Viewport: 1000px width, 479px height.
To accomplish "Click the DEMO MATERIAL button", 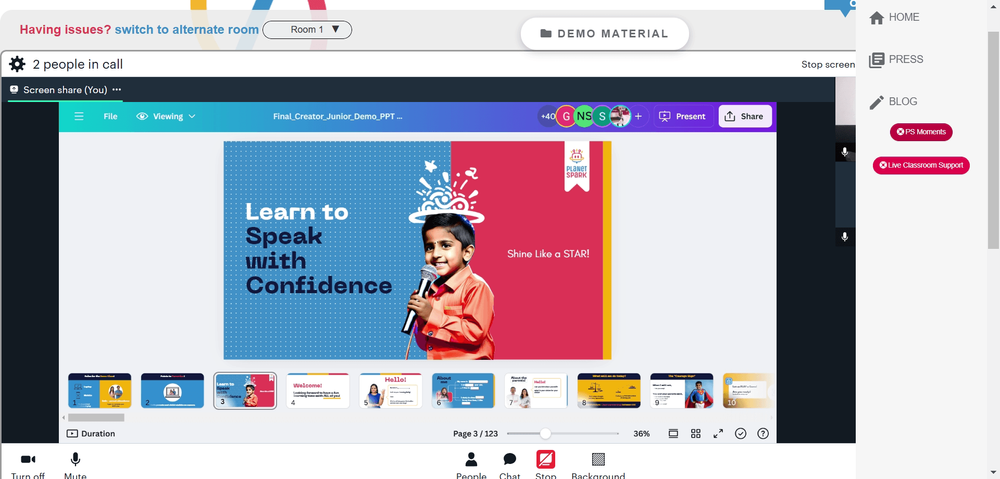I will pyautogui.click(x=605, y=34).
